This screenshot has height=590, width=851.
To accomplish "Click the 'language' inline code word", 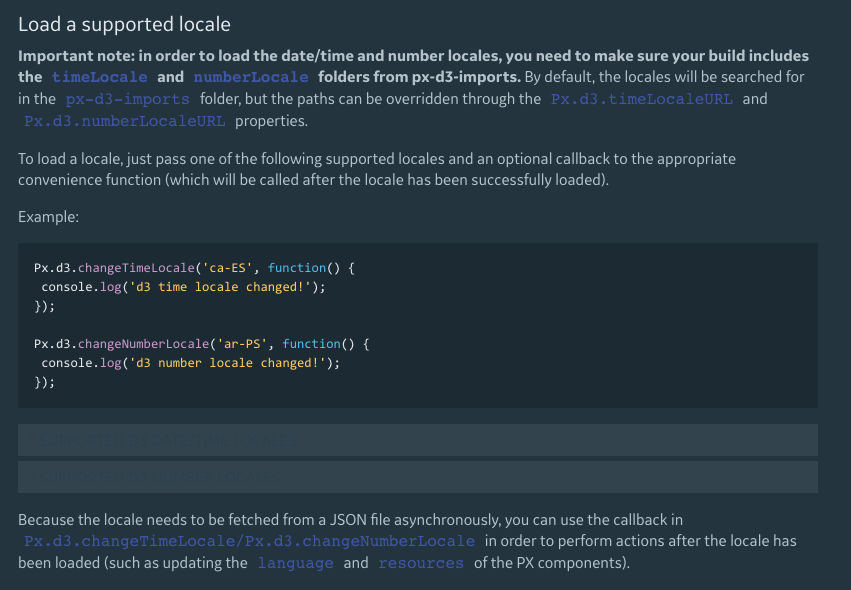I will 296,563.
